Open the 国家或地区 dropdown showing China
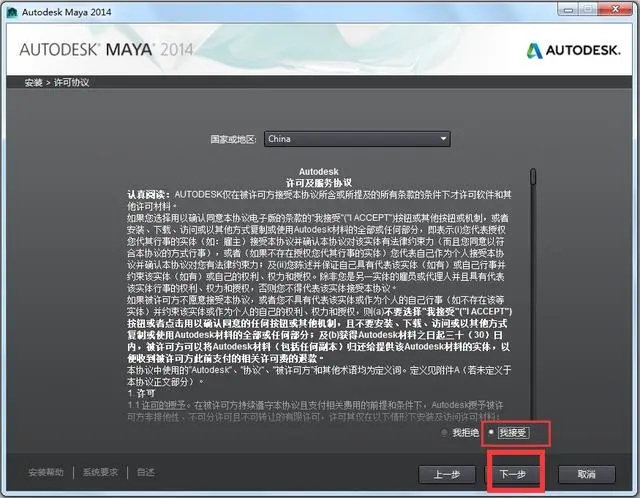640x498 pixels. click(357, 139)
